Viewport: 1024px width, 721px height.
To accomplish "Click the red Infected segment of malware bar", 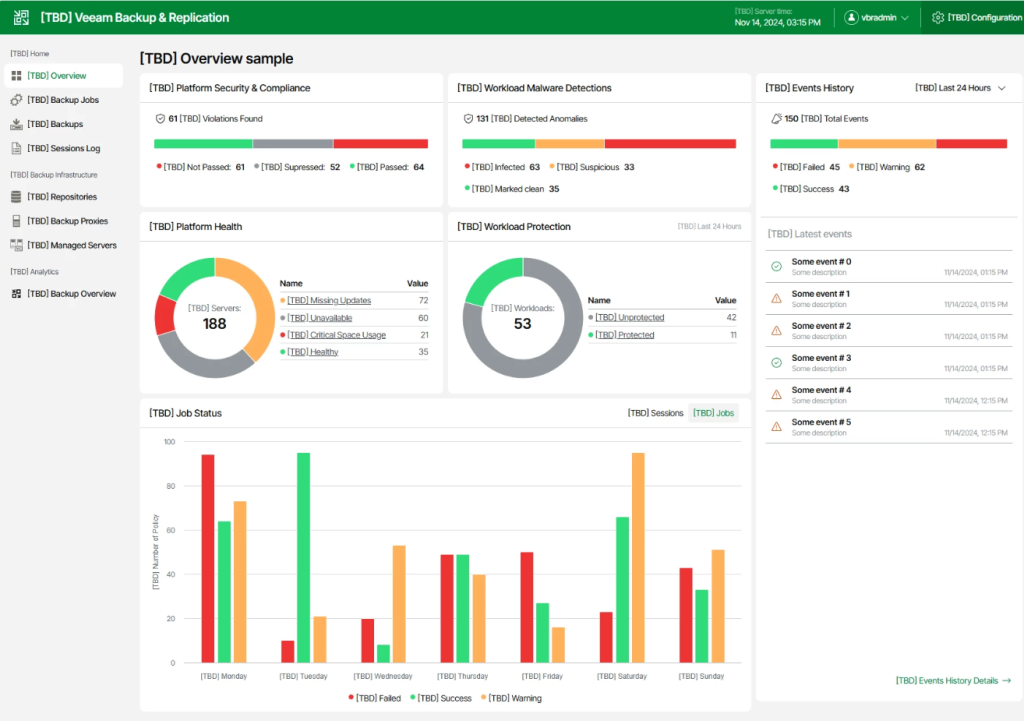I will 670,144.
